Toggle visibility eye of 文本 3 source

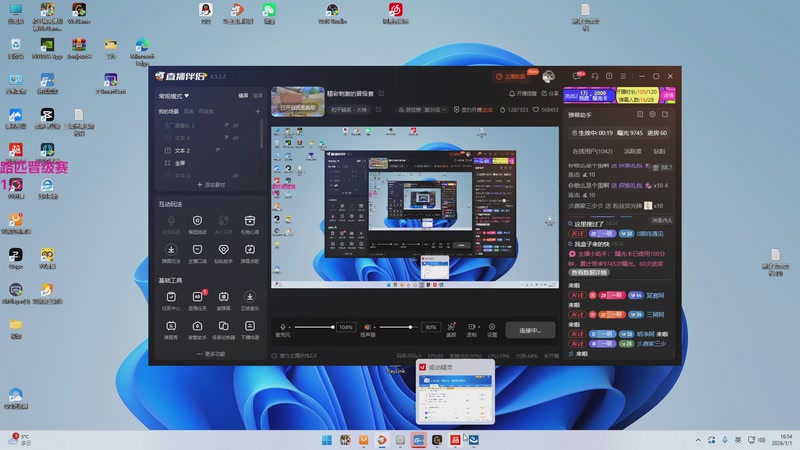point(236,176)
